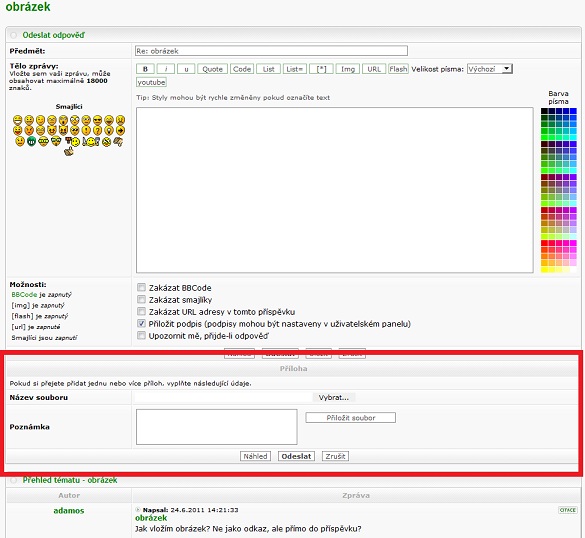Screen dimensions: 585x538
Task: Click into the Poznámka text area
Action: (217, 427)
